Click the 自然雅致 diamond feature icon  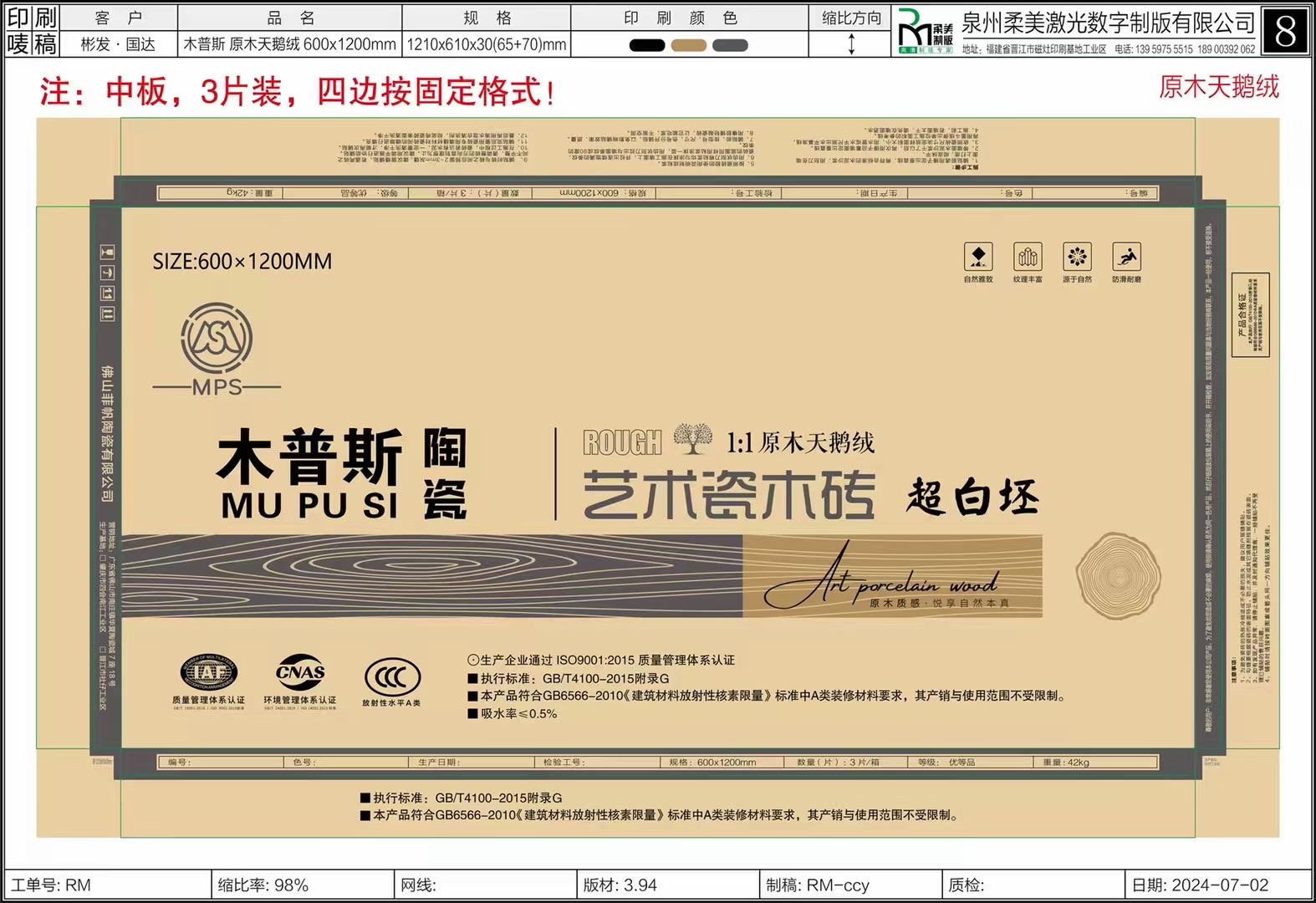(978, 257)
